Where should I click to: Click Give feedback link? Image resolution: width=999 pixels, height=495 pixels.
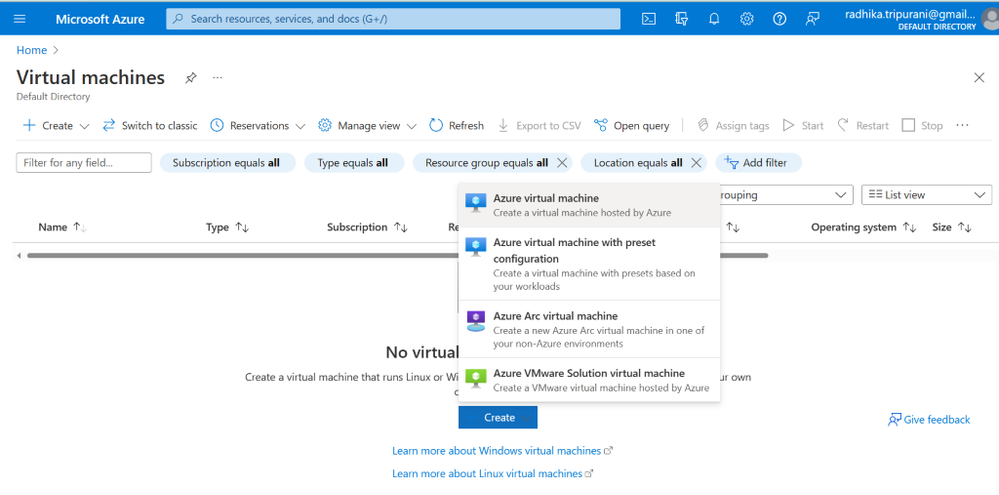(929, 419)
